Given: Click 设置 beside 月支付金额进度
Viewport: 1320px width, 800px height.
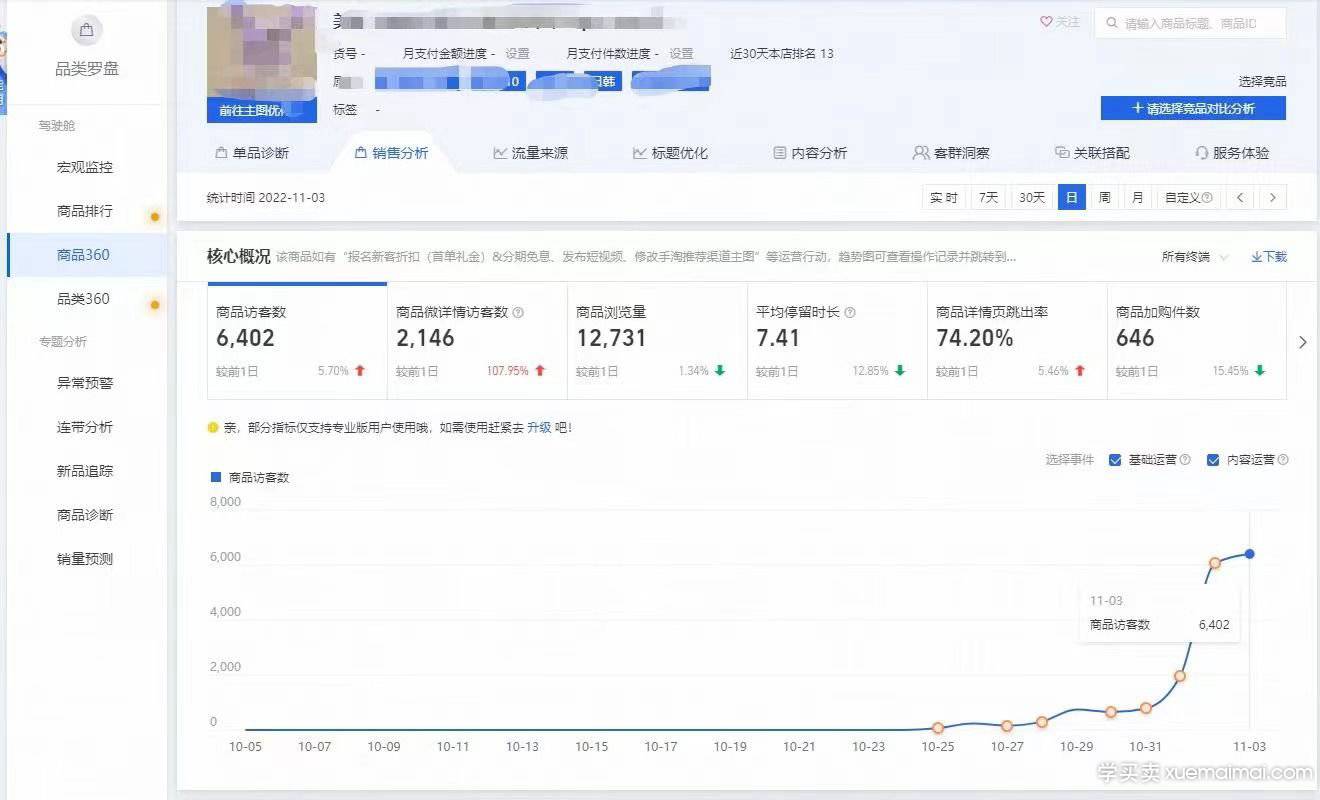Looking at the screenshot, I should [517, 54].
